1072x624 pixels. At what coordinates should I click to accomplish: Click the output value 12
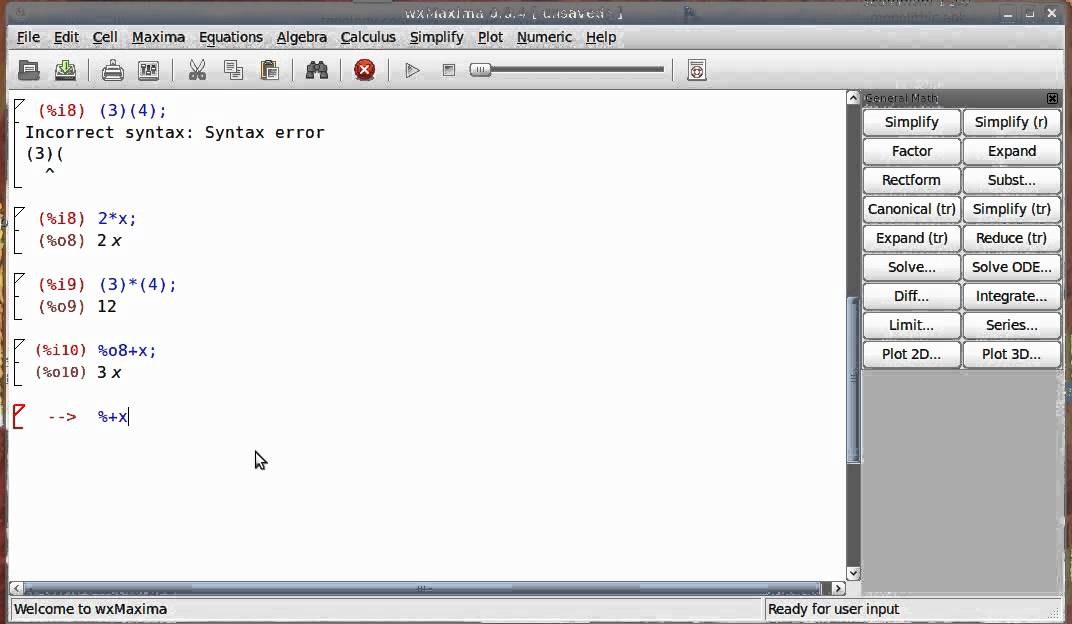click(x=107, y=306)
